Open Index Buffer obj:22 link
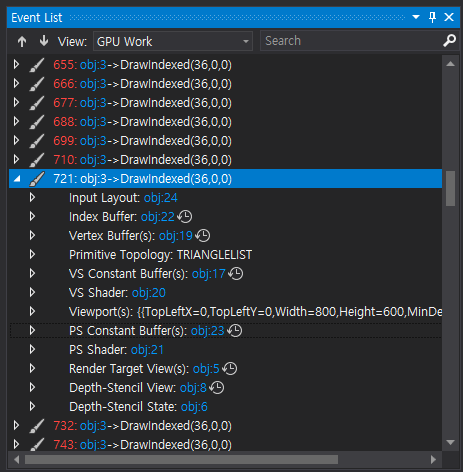Image resolution: width=463 pixels, height=472 pixels. coord(158,217)
